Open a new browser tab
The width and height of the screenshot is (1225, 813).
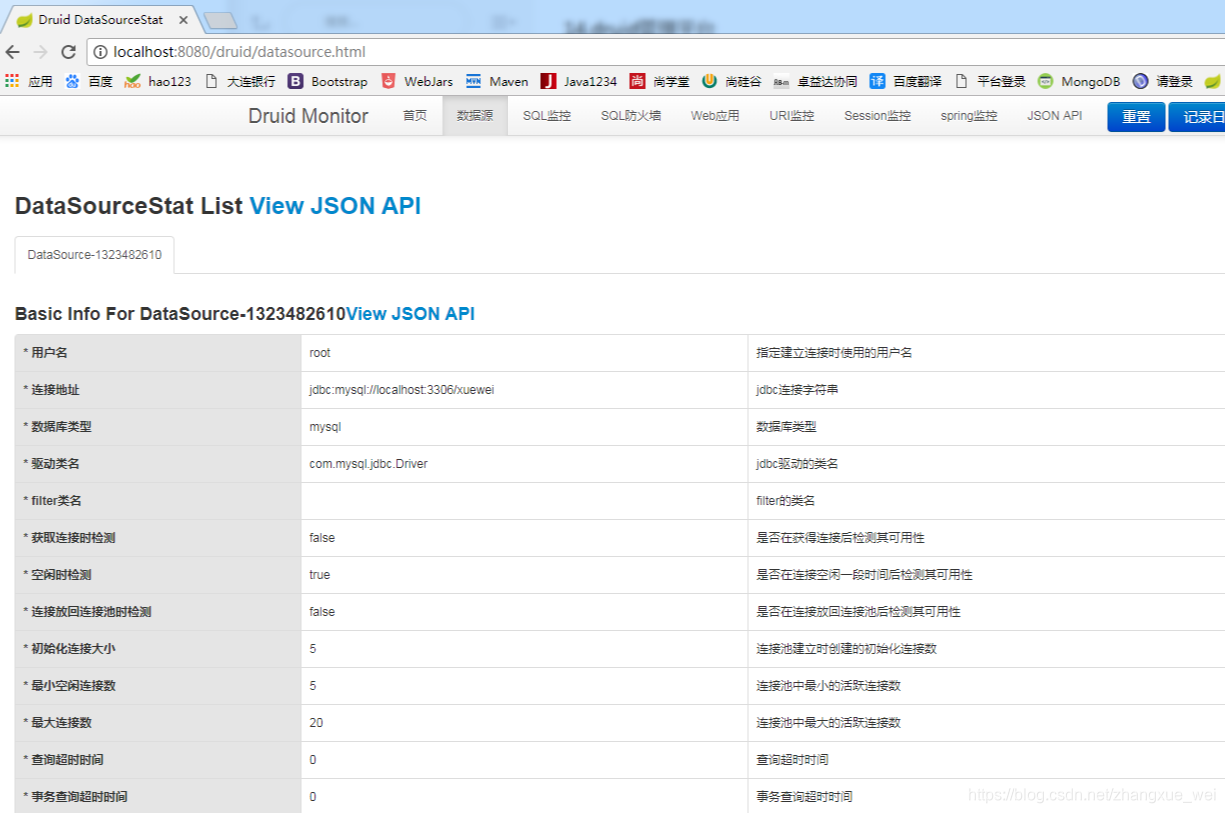(x=220, y=20)
